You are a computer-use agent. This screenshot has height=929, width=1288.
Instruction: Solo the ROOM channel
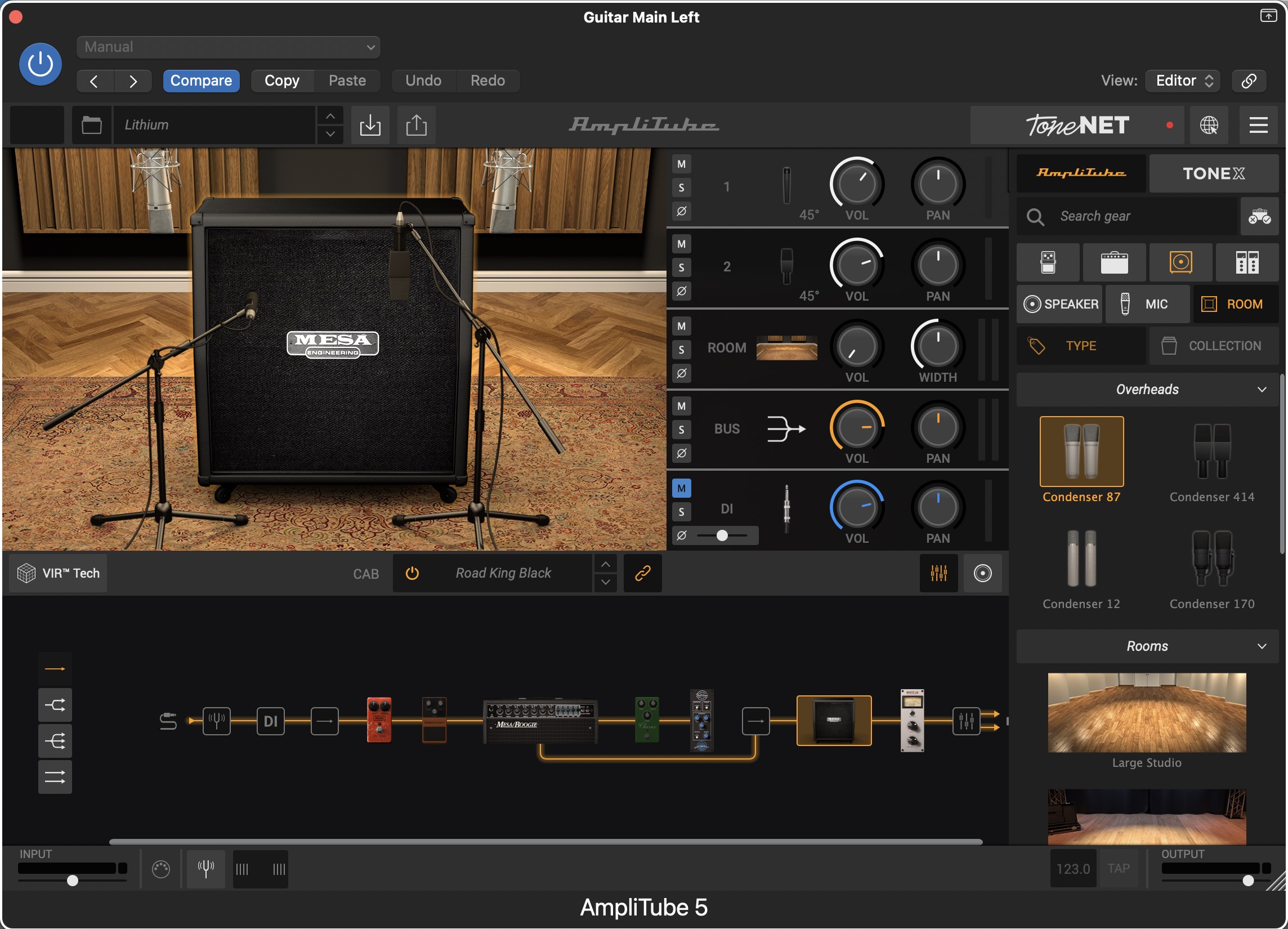[681, 349]
